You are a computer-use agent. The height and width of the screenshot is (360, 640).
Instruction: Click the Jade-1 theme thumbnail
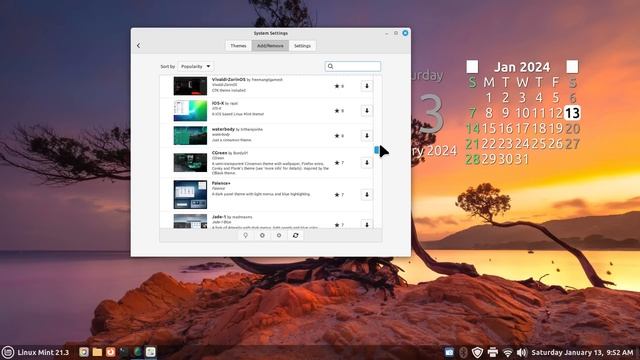190,221
